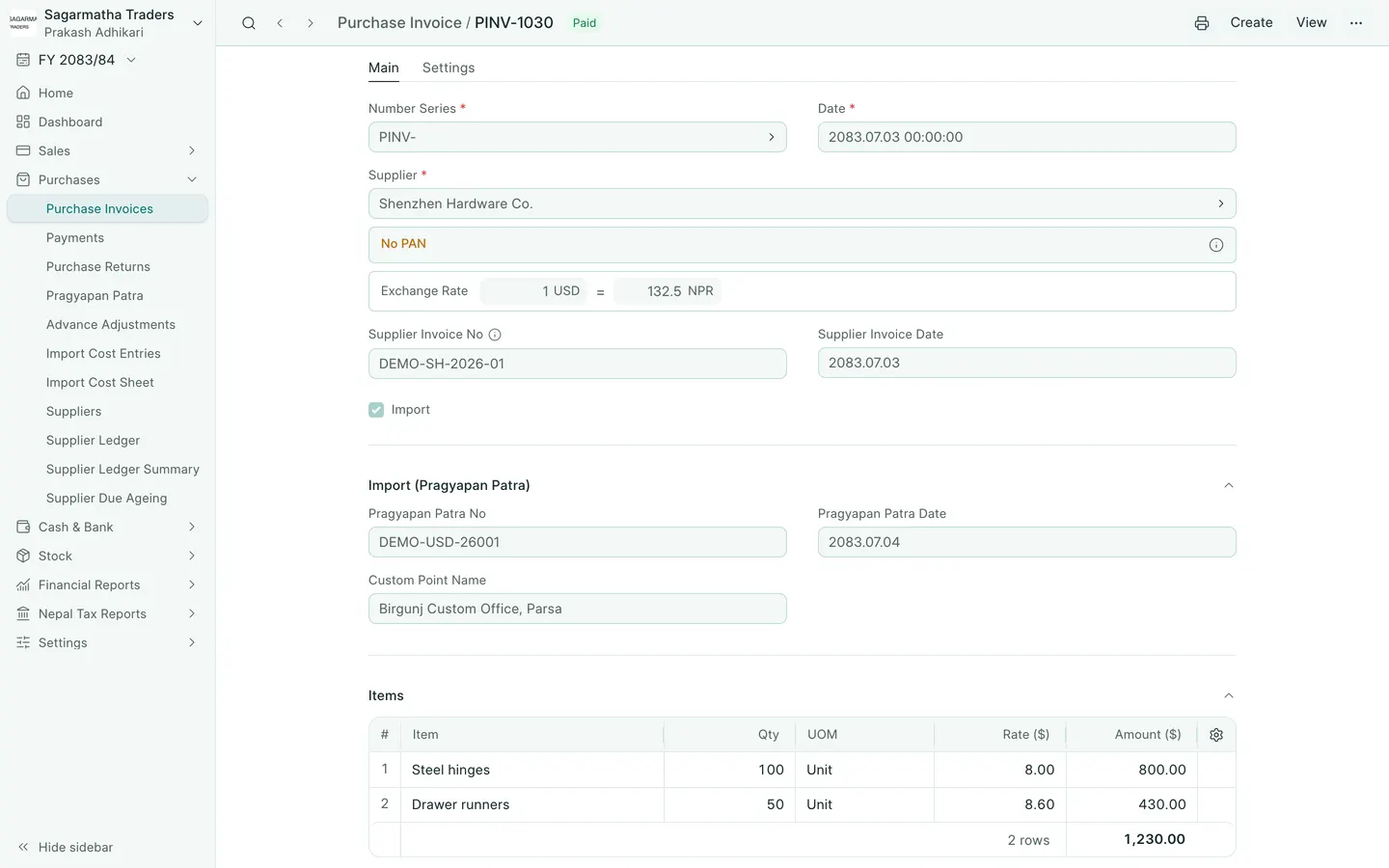
Task: Click the Date field 2083.07.03 00:00:00
Action: pos(1026,137)
